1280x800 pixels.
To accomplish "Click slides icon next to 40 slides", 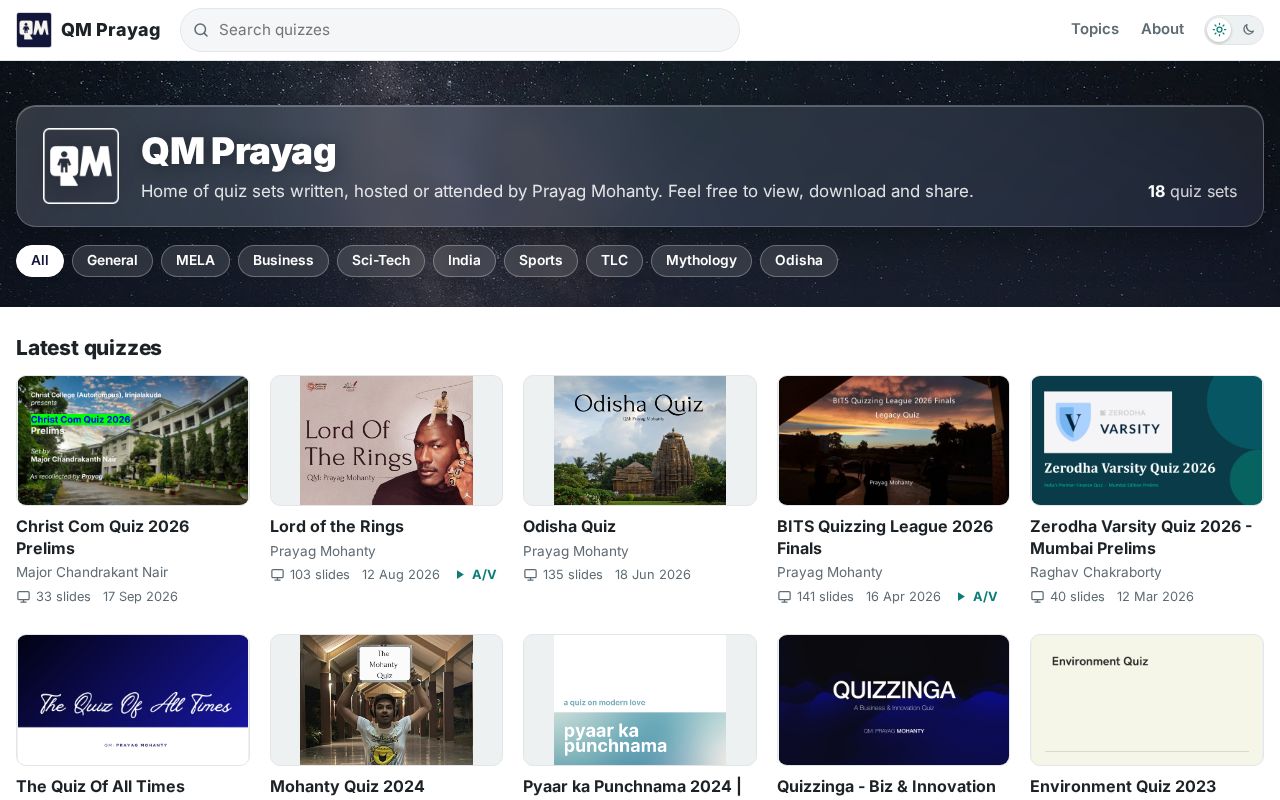I will [1037, 597].
